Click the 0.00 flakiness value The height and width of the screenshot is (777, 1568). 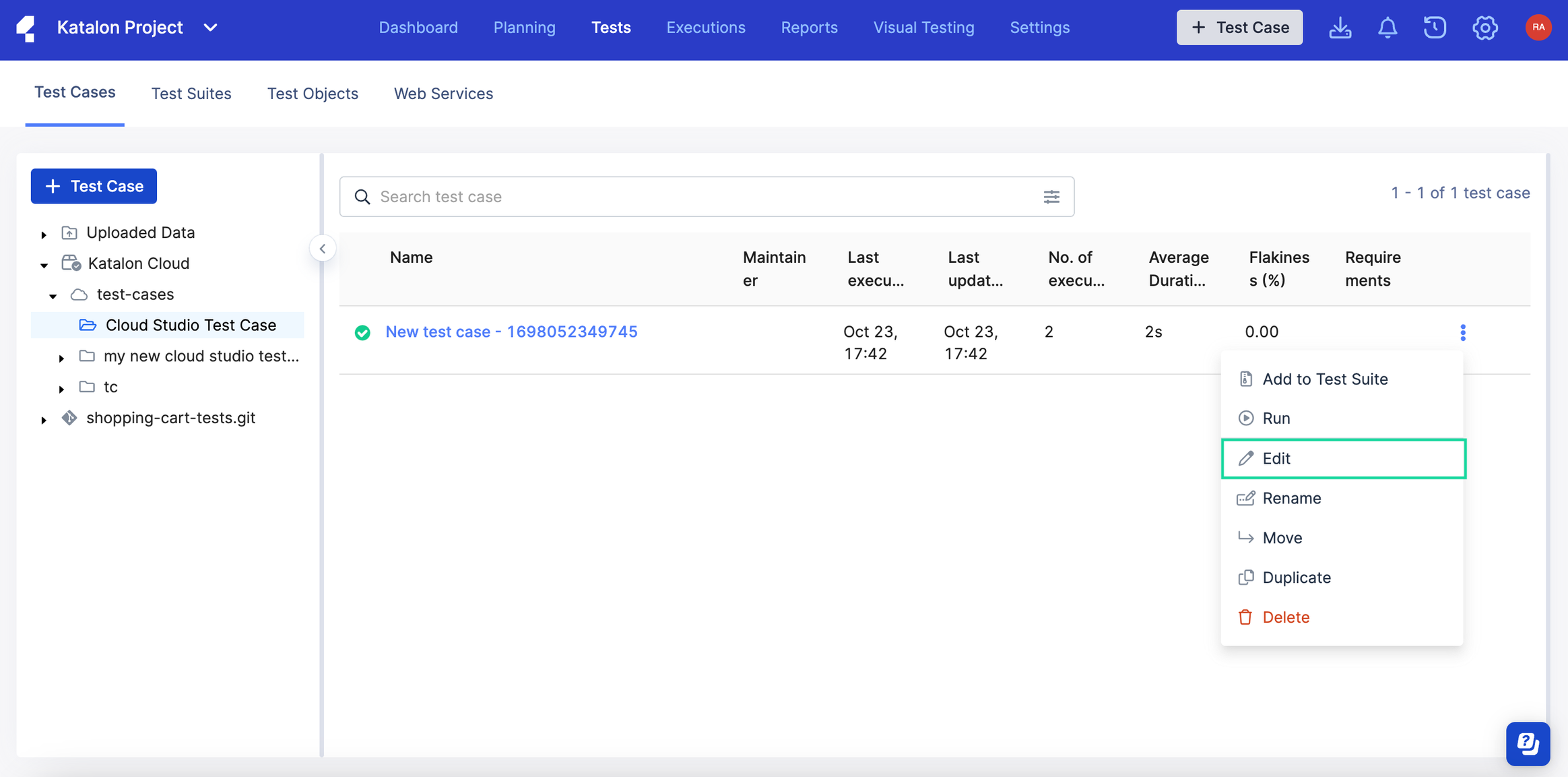point(1262,332)
